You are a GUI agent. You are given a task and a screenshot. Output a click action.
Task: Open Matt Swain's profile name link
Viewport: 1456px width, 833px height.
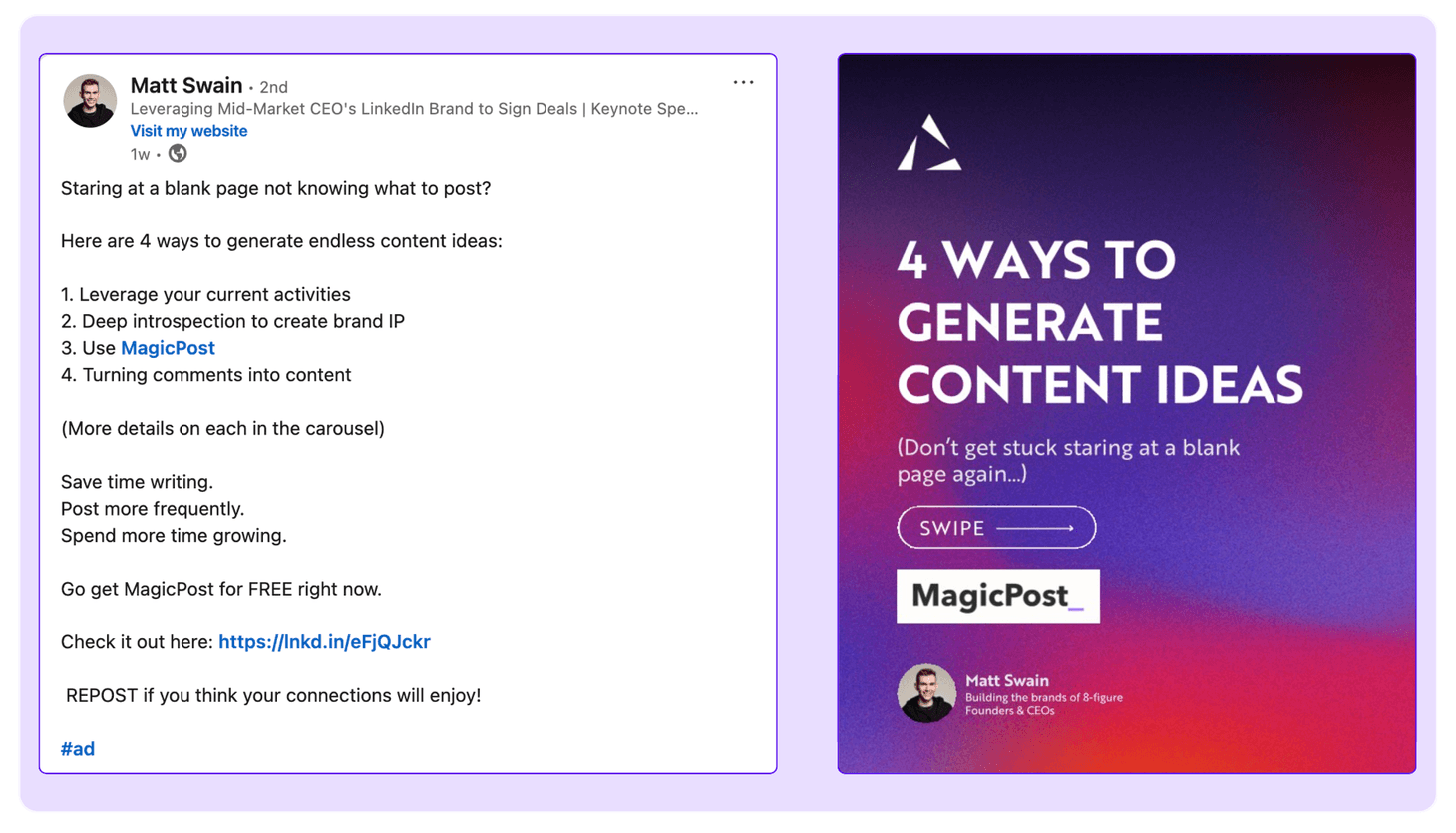coord(186,85)
